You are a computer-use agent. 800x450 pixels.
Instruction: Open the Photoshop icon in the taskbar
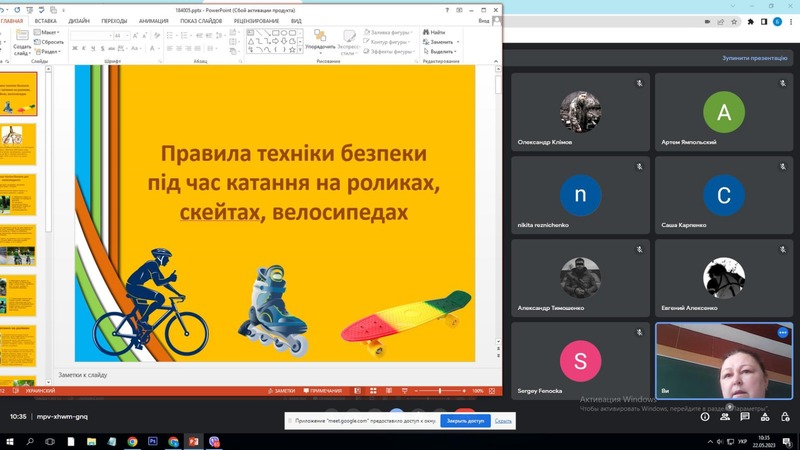153,441
